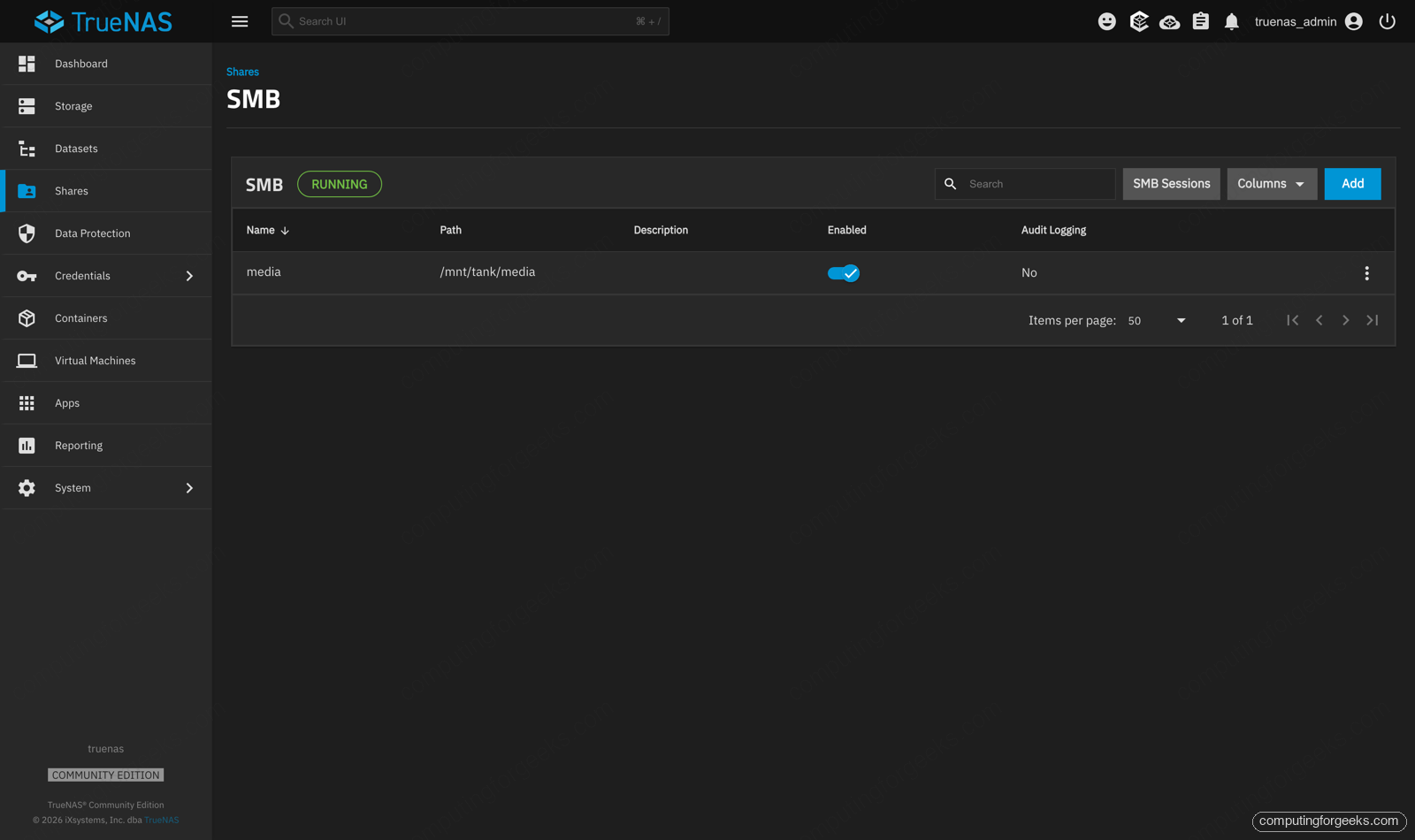Click the Add SMB share button
This screenshot has height=840, width=1415.
point(1352,184)
